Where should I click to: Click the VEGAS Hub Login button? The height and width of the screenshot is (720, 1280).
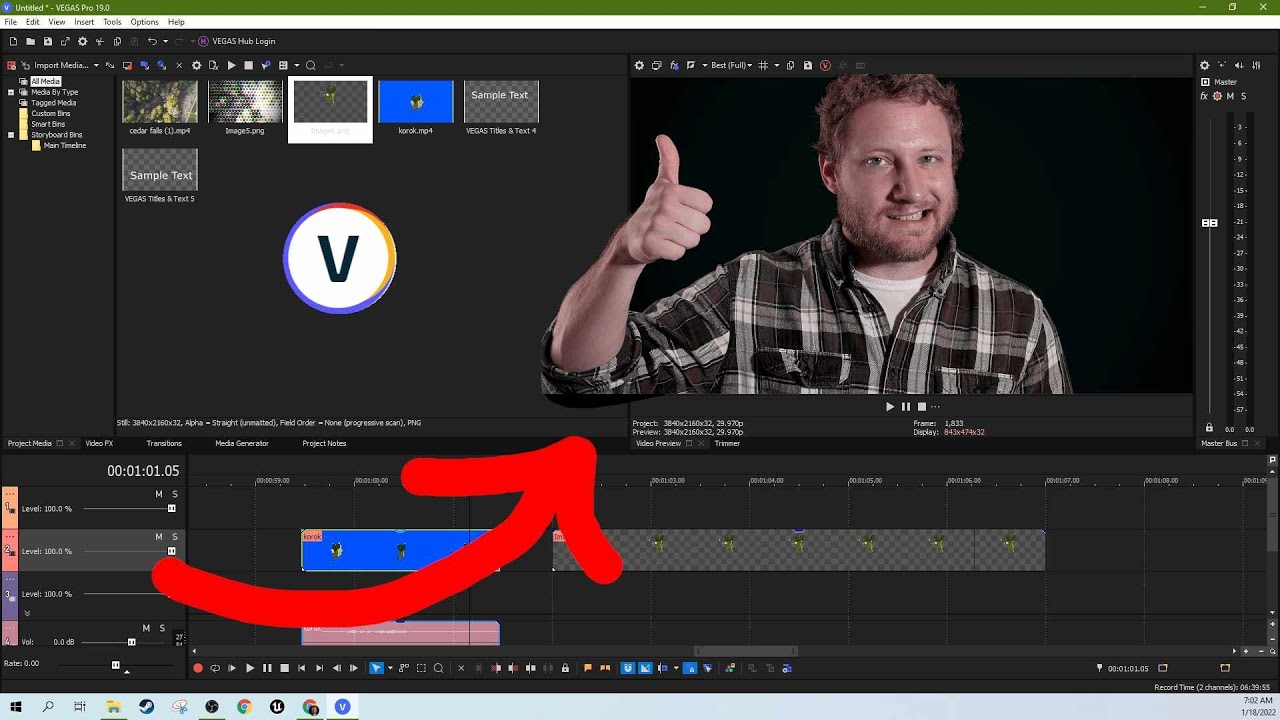click(x=236, y=41)
